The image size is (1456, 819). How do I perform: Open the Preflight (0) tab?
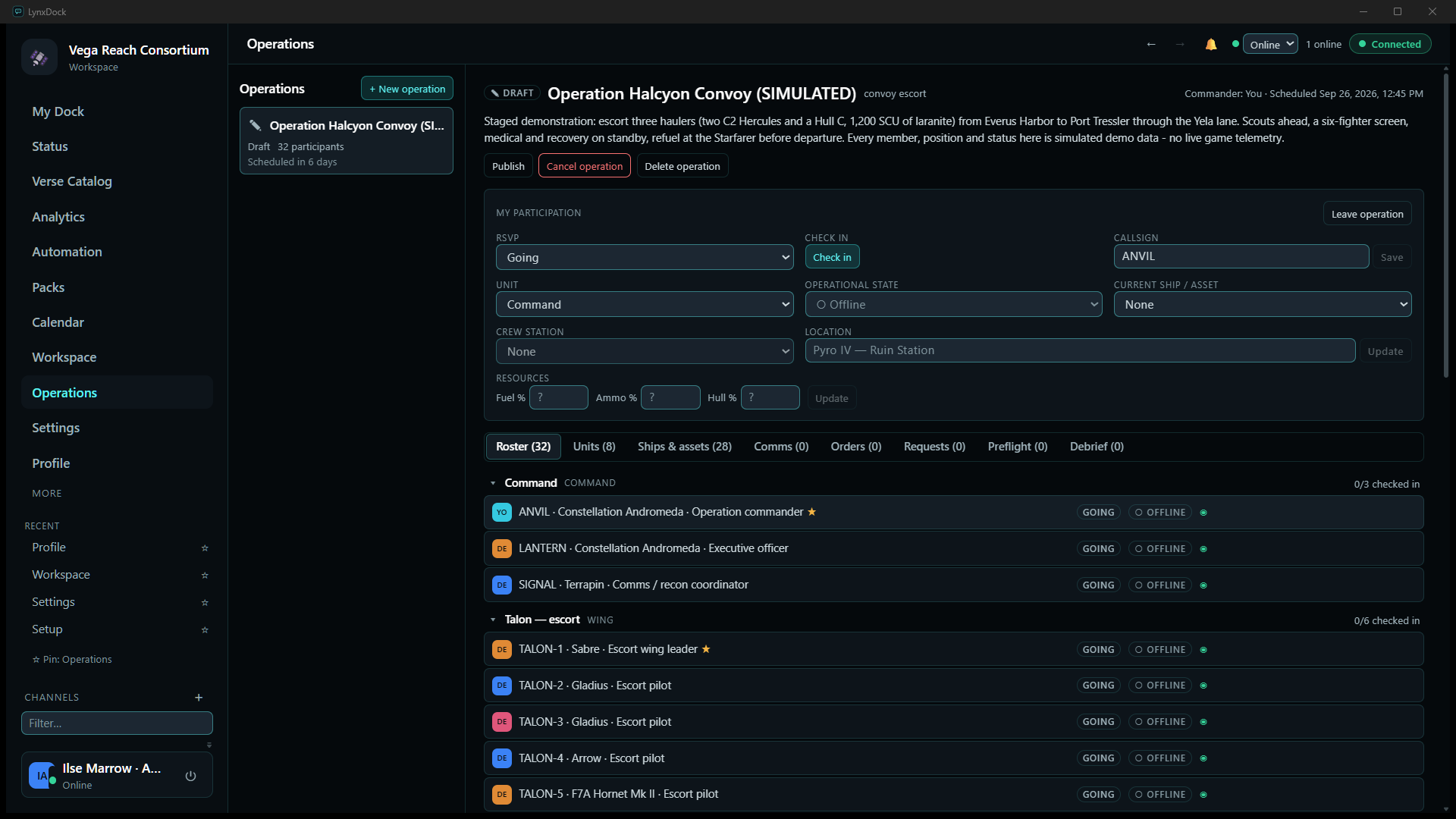point(1017,447)
